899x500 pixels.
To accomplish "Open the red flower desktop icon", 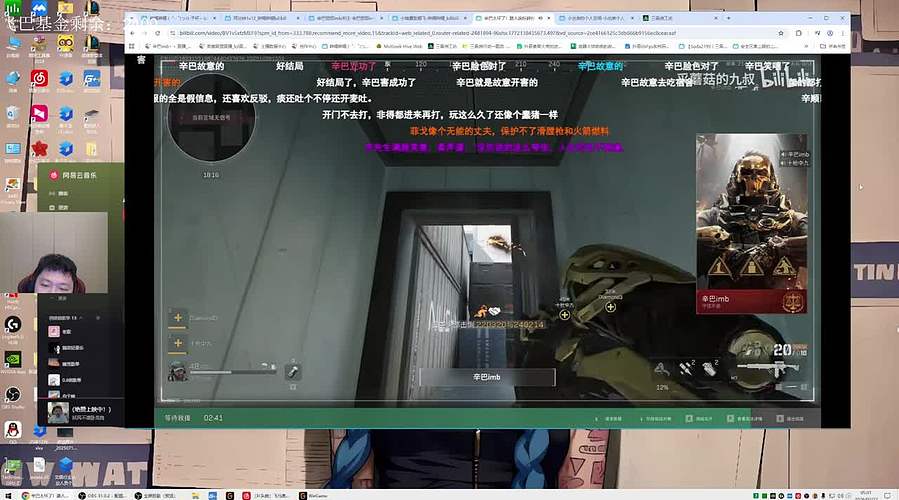I will [x=39, y=150].
